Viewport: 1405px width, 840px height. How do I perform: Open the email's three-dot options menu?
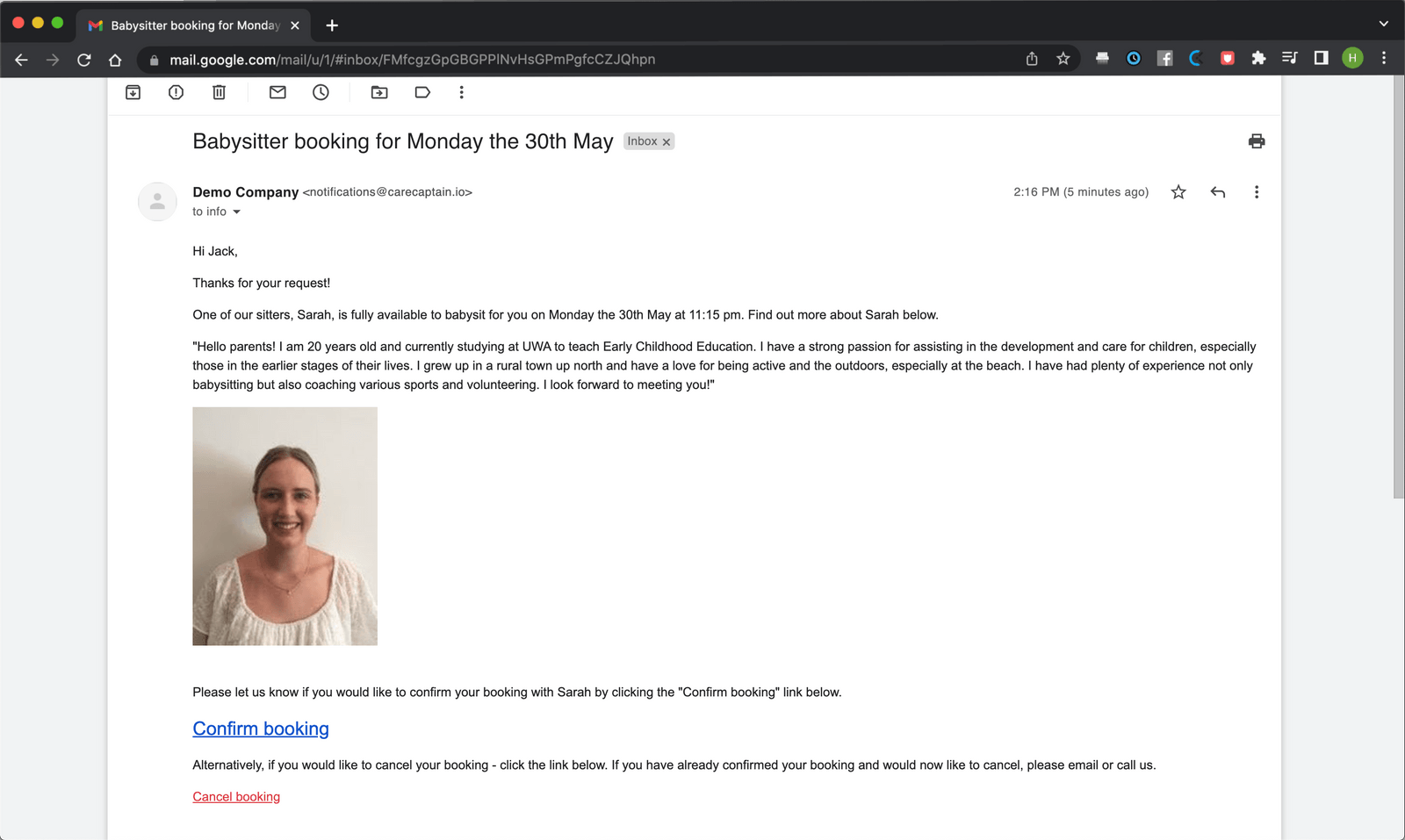coord(1256,191)
